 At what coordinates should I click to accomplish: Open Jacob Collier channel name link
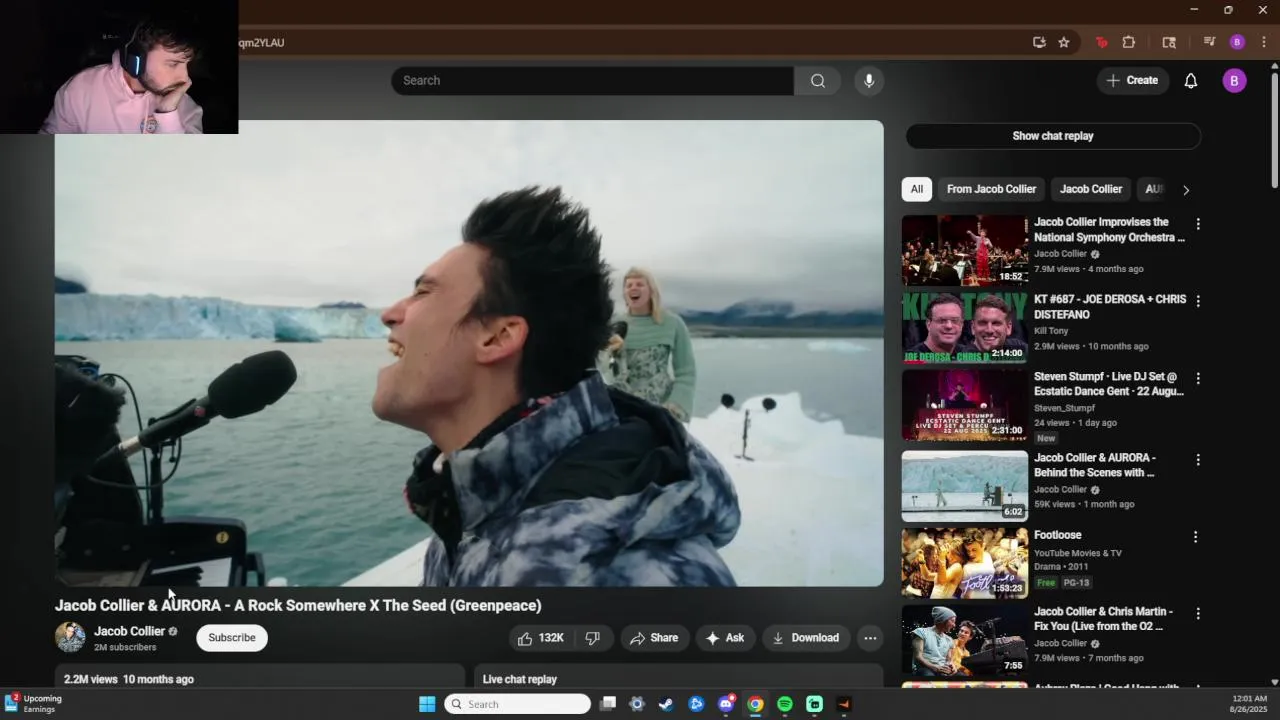click(x=129, y=632)
